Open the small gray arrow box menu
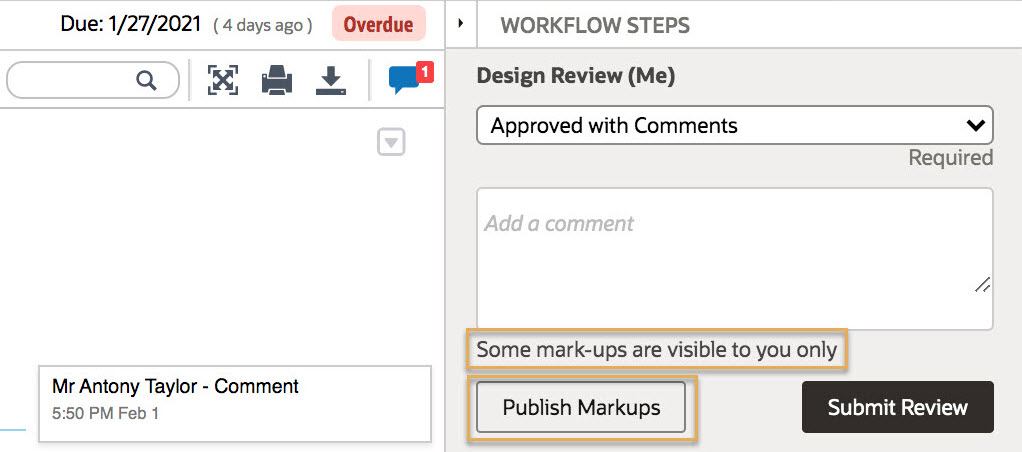Viewport: 1022px width, 452px height. 391,142
